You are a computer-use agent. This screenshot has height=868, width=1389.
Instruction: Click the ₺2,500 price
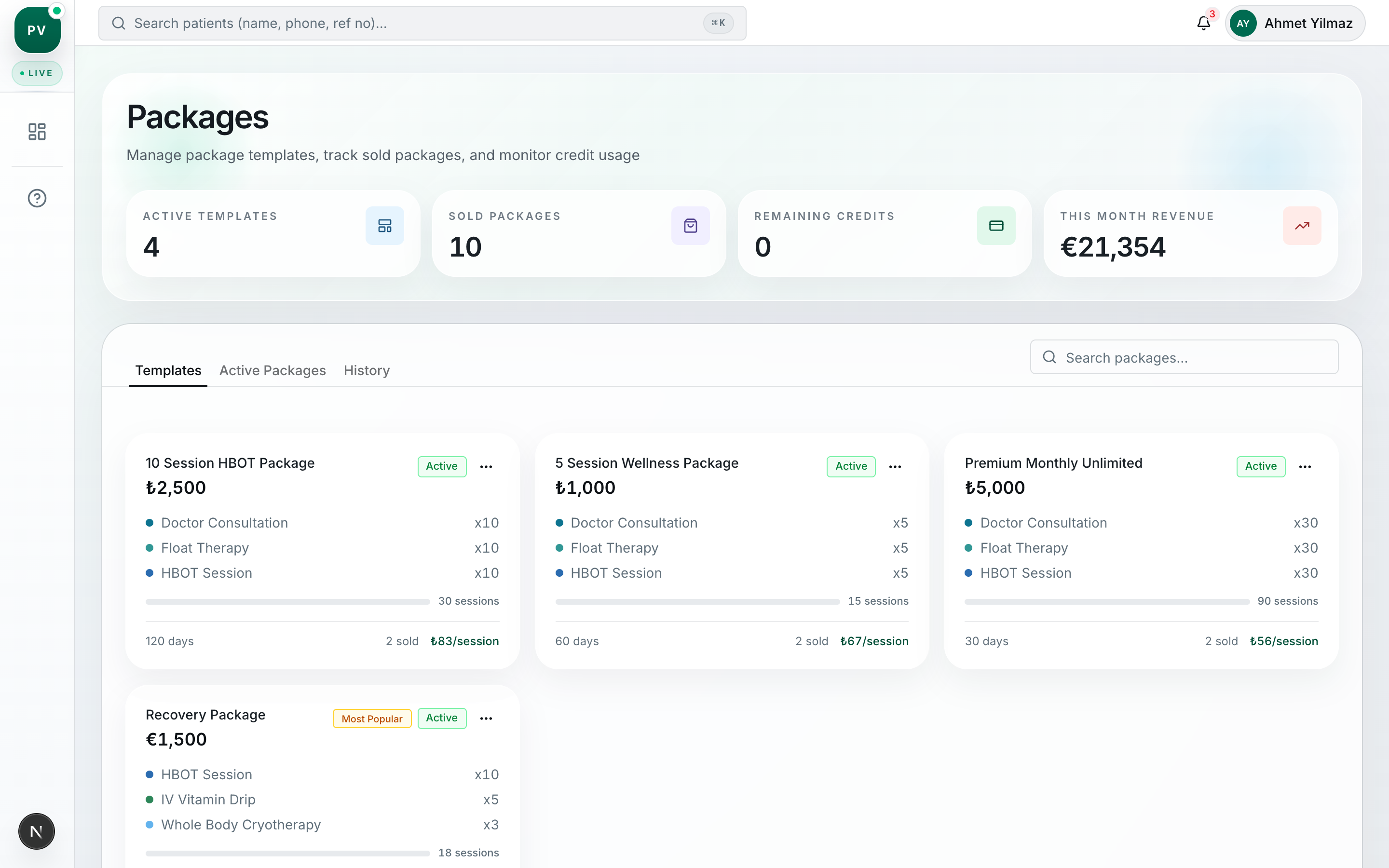[176, 488]
